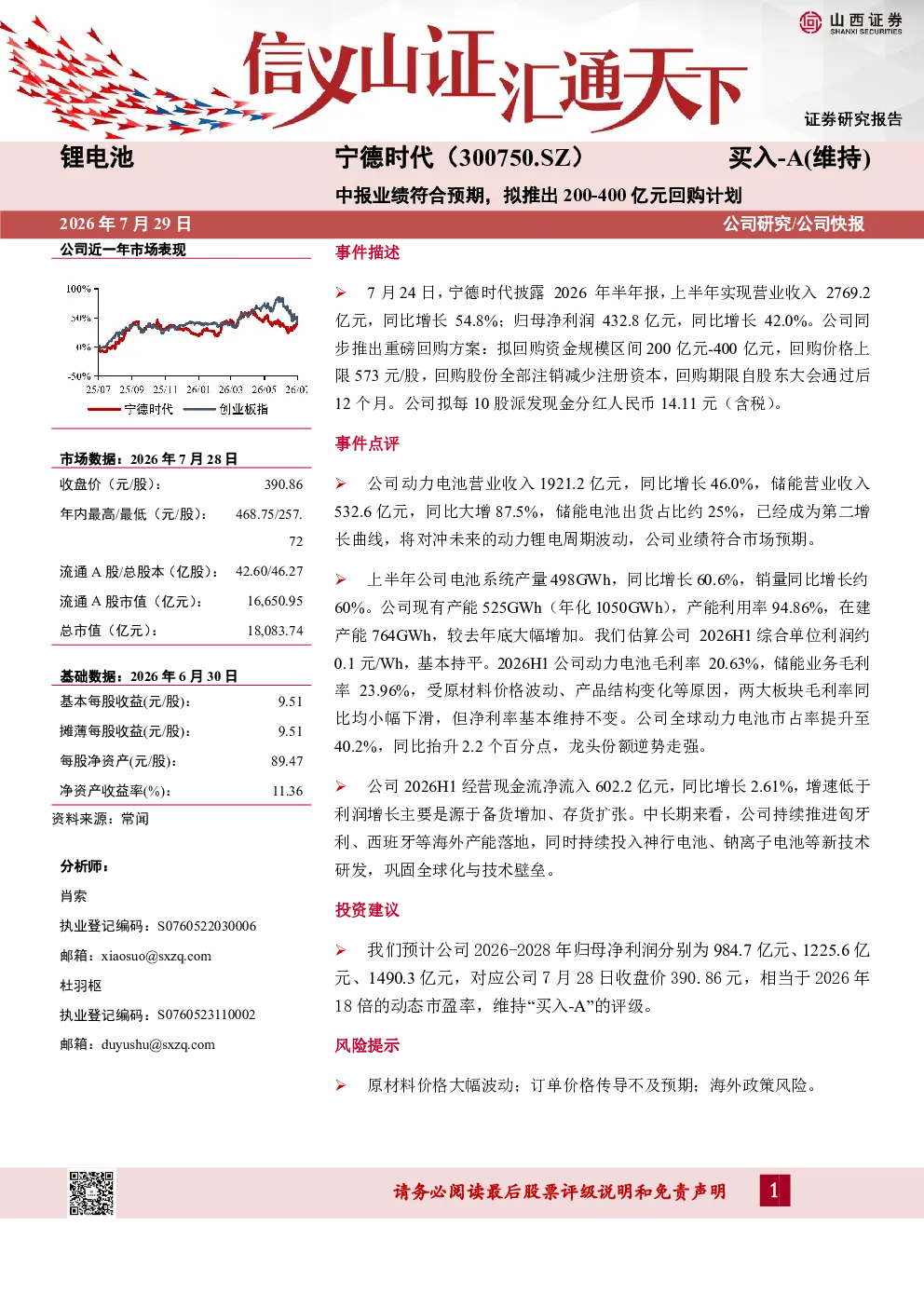
Task: Click the red arrow bullet before 7月24日 paragraph
Action: coord(341,293)
